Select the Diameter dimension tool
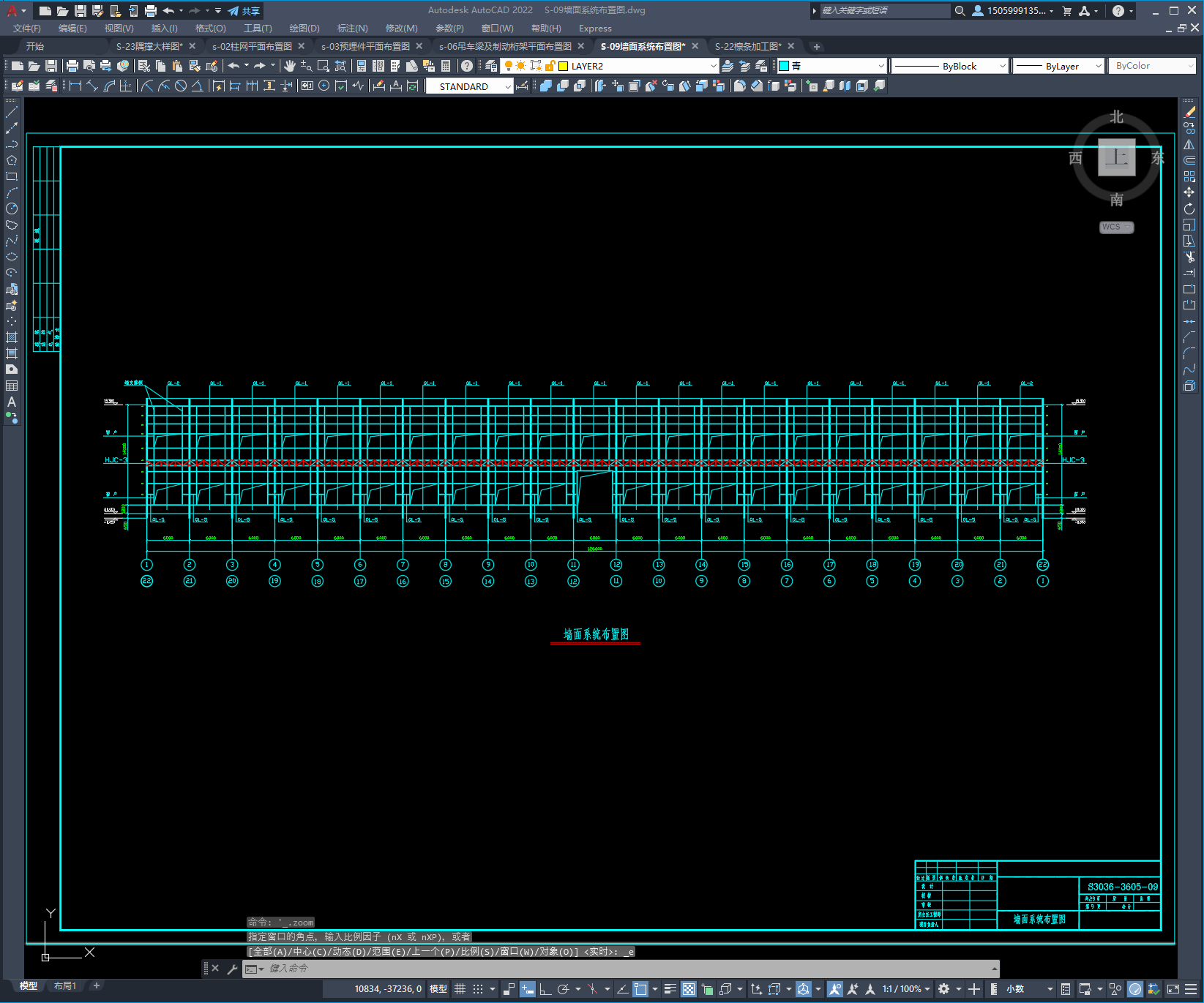 [181, 86]
